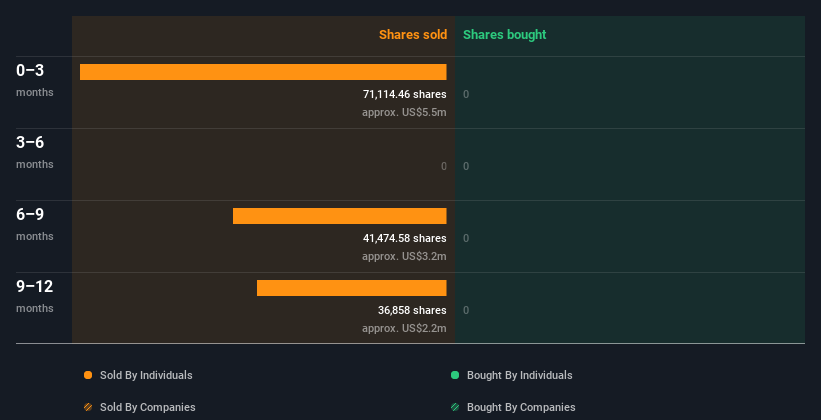Click the 71,114.46 shares value
Screen dimensions: 821x420
coord(405,94)
